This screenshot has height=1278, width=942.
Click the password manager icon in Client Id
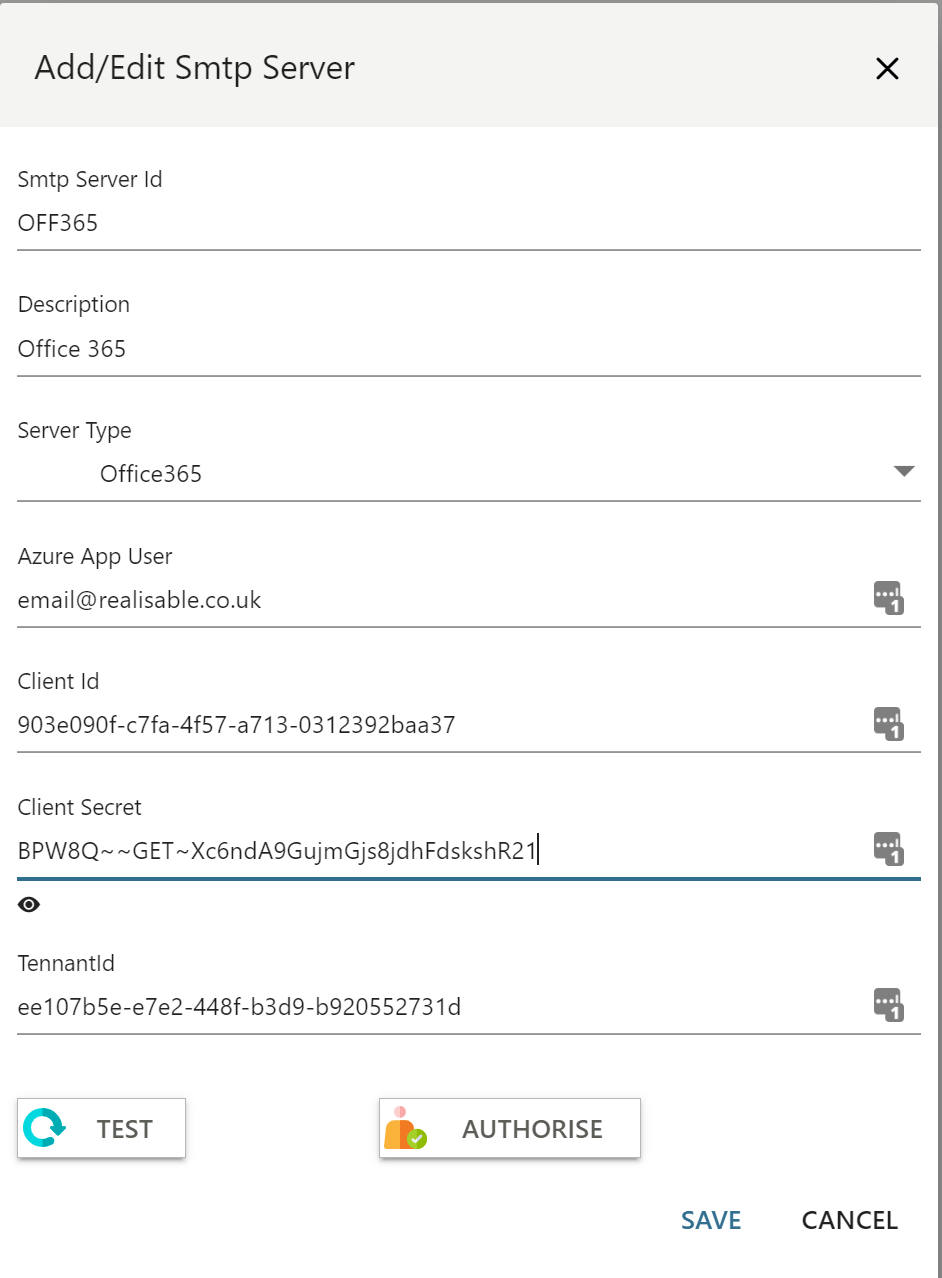(888, 724)
